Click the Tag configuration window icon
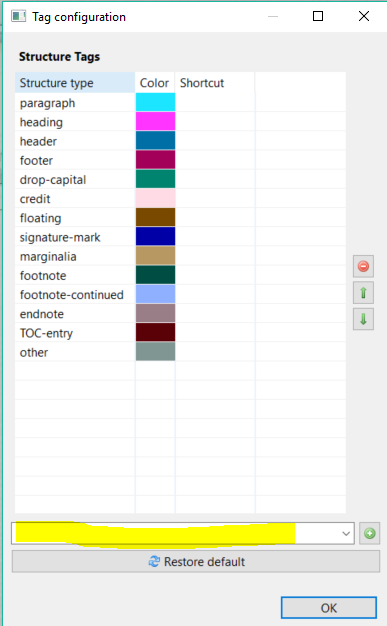Screen dimensions: 387x626 (18, 16)
